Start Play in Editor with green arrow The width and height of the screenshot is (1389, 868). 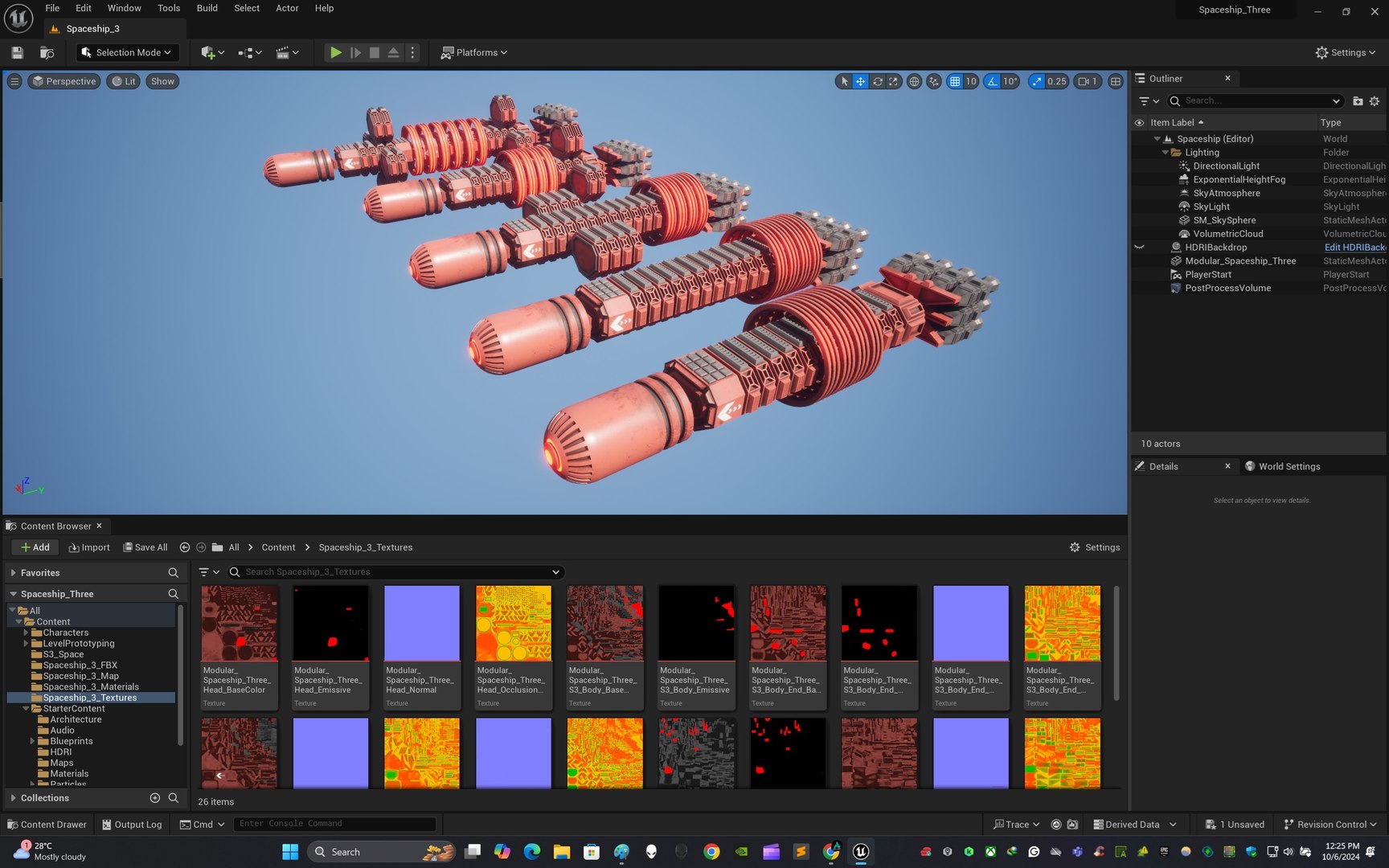(335, 52)
